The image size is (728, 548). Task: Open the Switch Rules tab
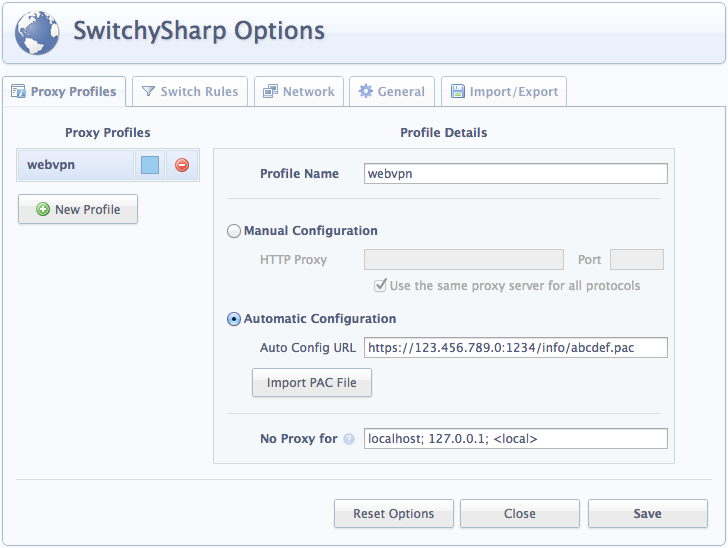190,91
